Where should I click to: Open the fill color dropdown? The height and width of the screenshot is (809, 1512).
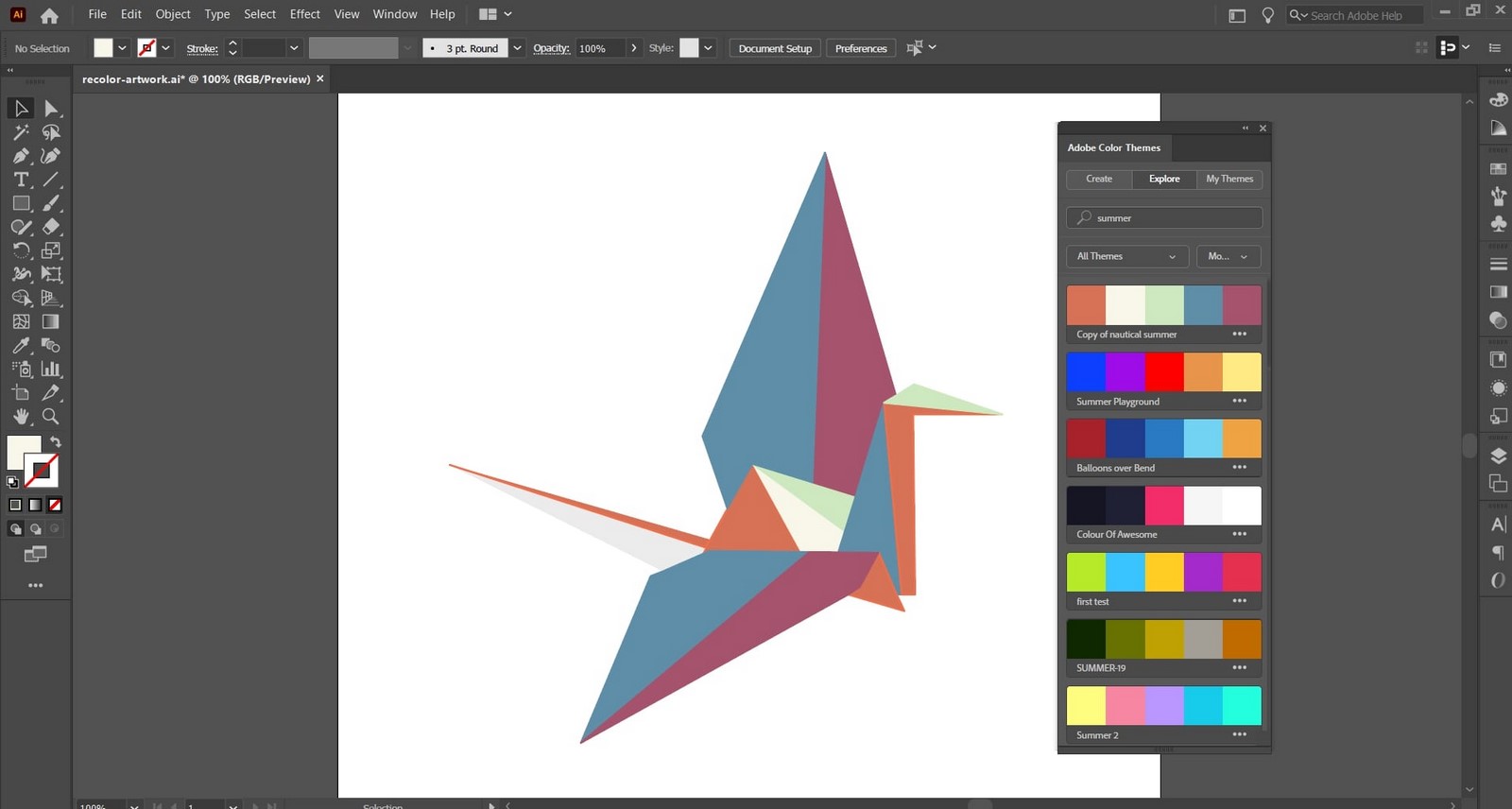pyautogui.click(x=122, y=48)
